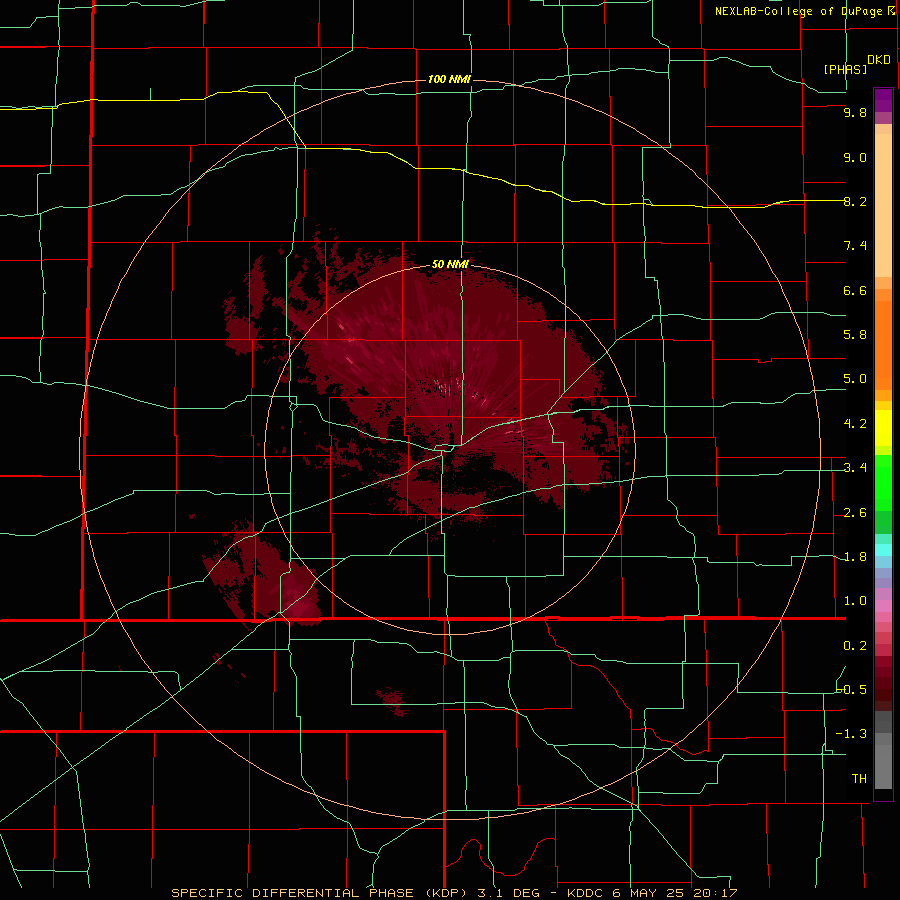The width and height of the screenshot is (900, 900).
Task: Click the [PHAS] legend label
Action: pyautogui.click(x=845, y=69)
